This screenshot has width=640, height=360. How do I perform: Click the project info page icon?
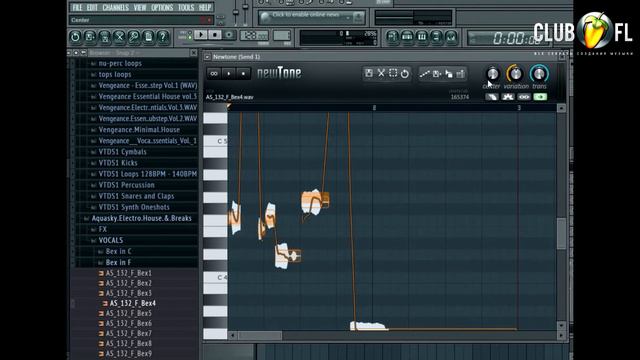[x=148, y=37]
